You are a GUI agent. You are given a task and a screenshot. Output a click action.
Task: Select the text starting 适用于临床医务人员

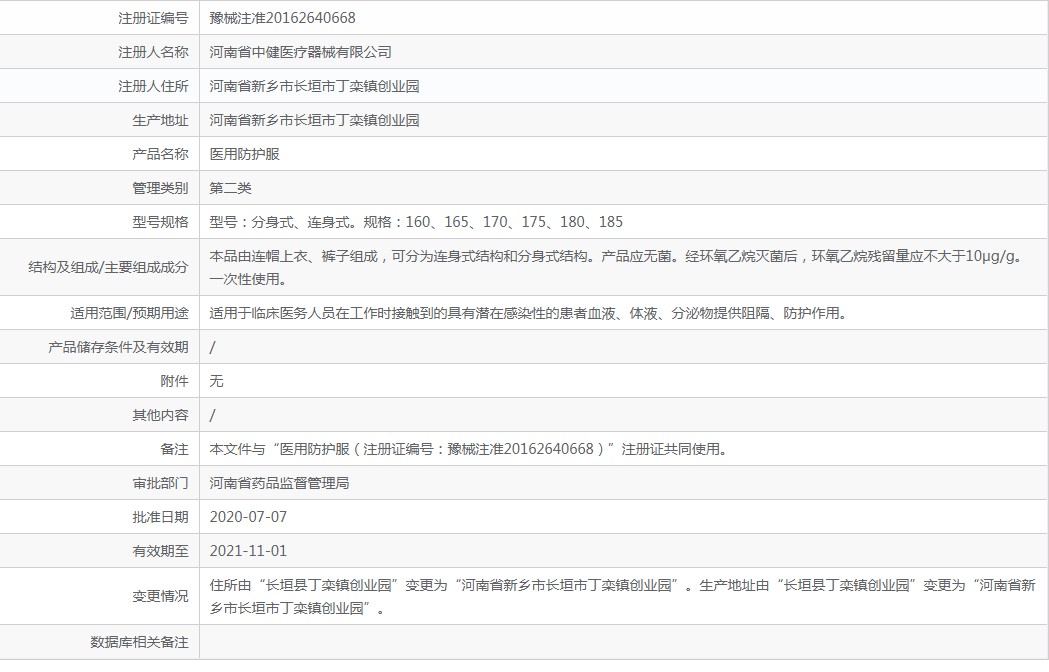pyautogui.click(x=528, y=313)
